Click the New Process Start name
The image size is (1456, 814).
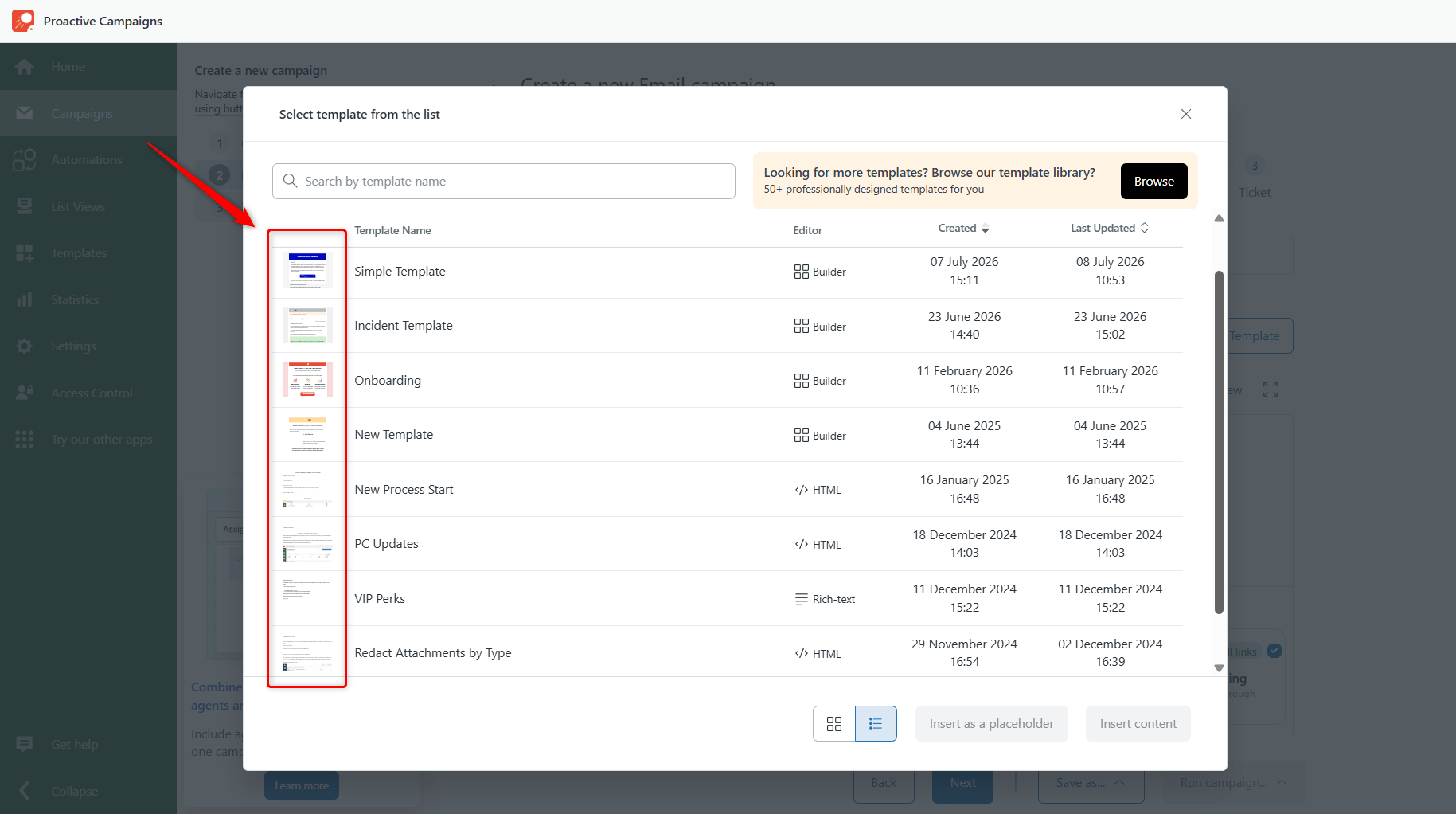404,489
